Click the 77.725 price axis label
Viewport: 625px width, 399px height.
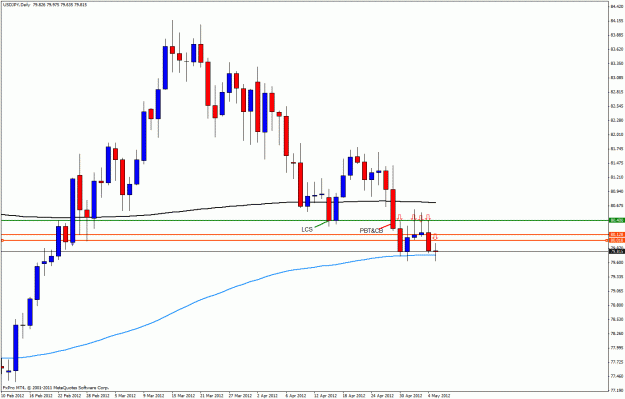pos(616,362)
